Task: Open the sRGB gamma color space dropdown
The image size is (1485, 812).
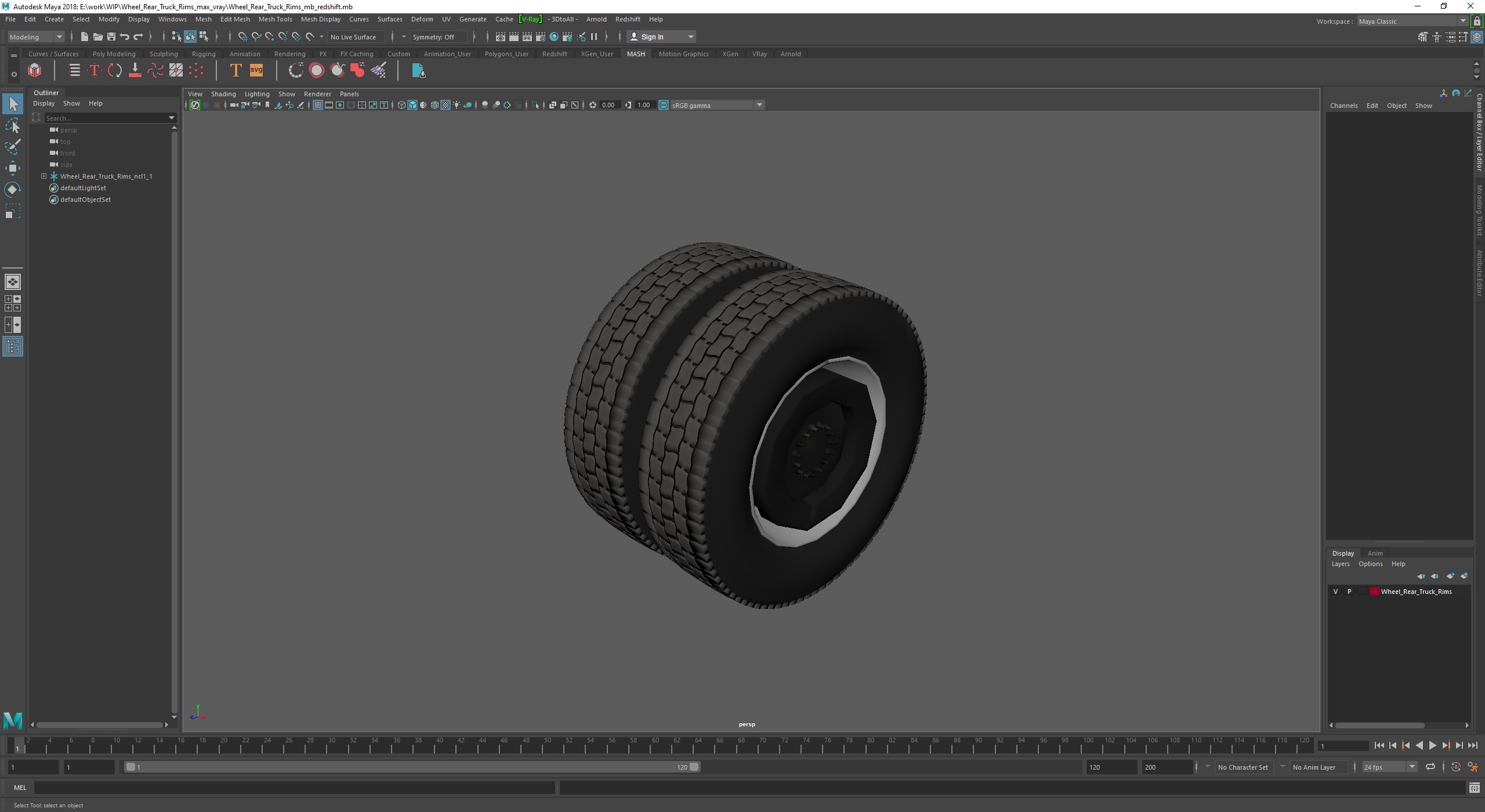Action: (759, 105)
